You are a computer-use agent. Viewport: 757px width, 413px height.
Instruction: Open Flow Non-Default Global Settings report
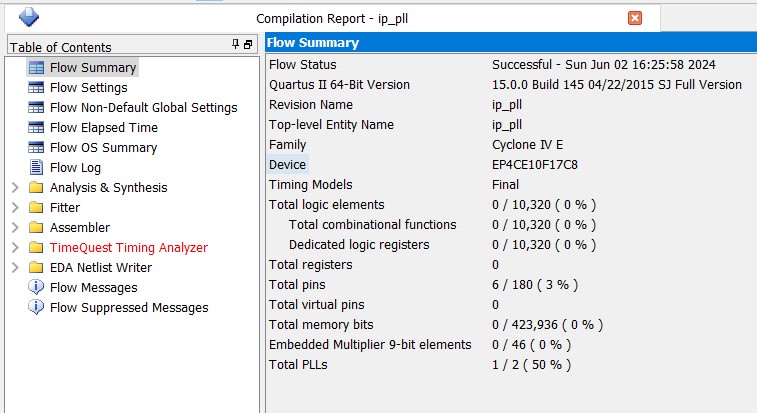pos(143,108)
